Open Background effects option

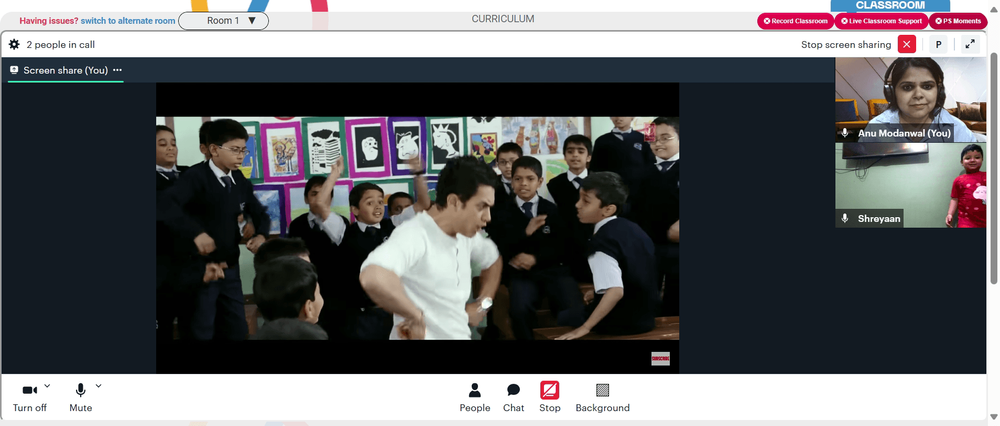(602, 398)
